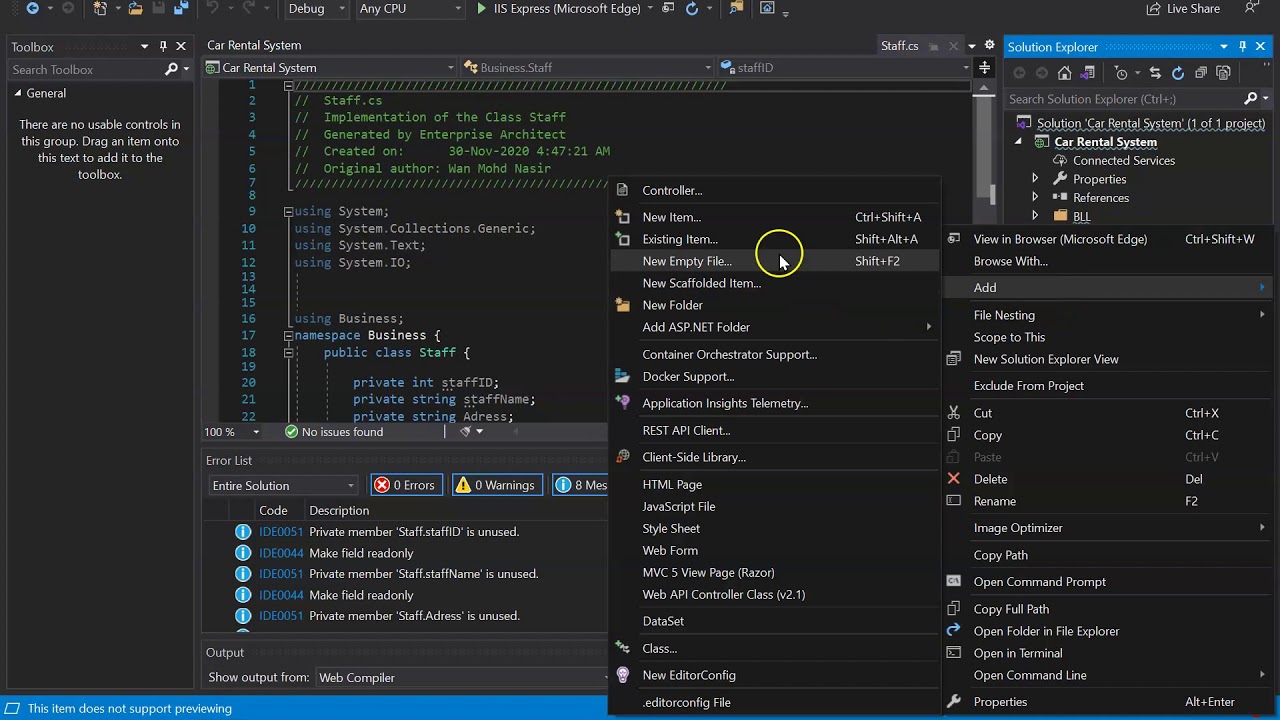Open the Entire Solution scope dropdown
1280x720 pixels.
click(283, 485)
